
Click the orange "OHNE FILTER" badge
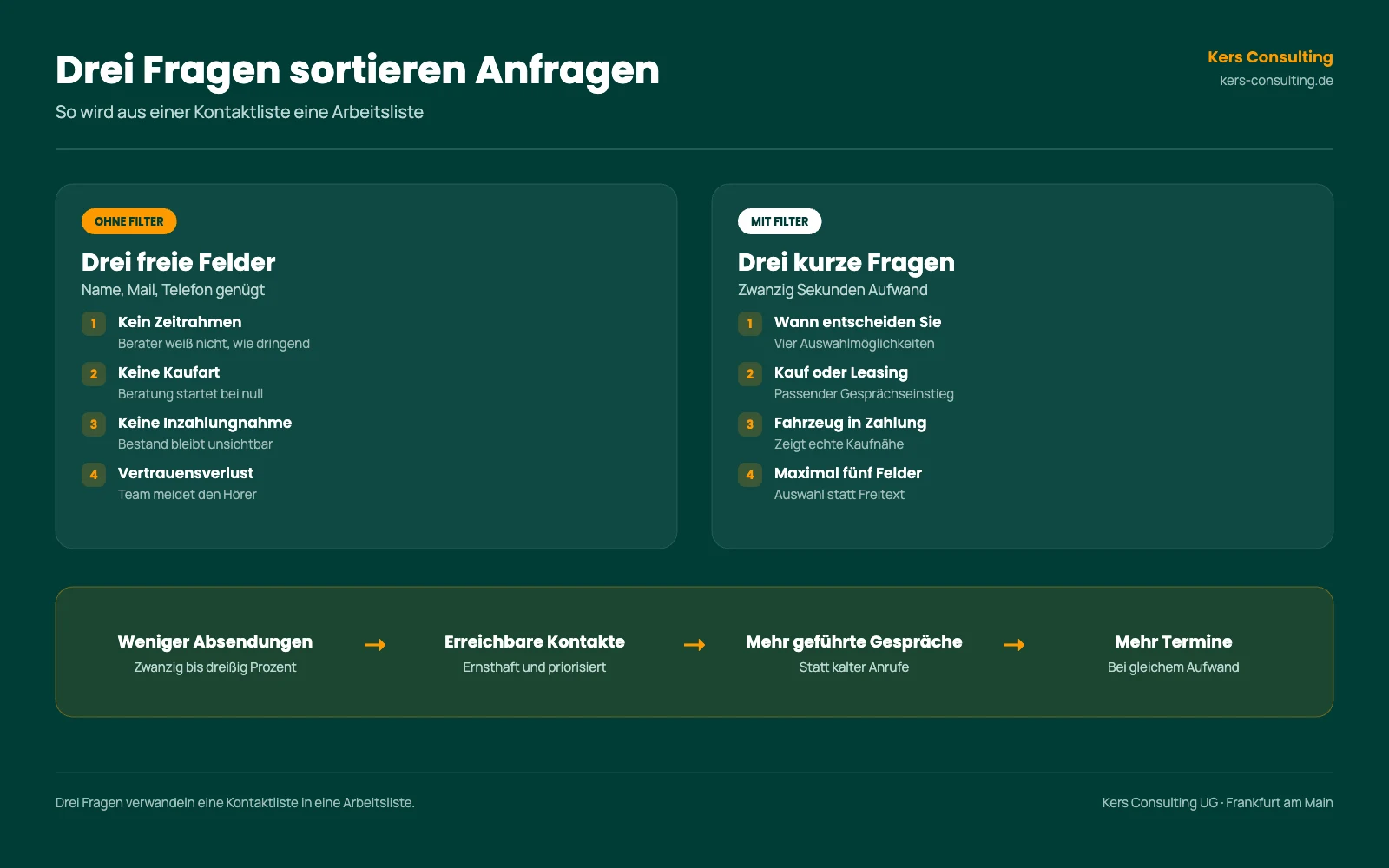tap(129, 221)
